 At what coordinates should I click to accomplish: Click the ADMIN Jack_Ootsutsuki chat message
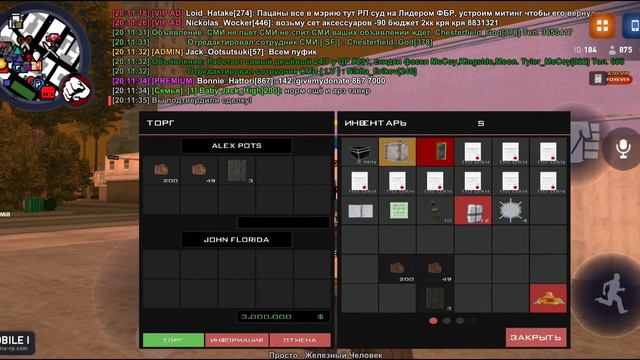pyautogui.click(x=214, y=52)
